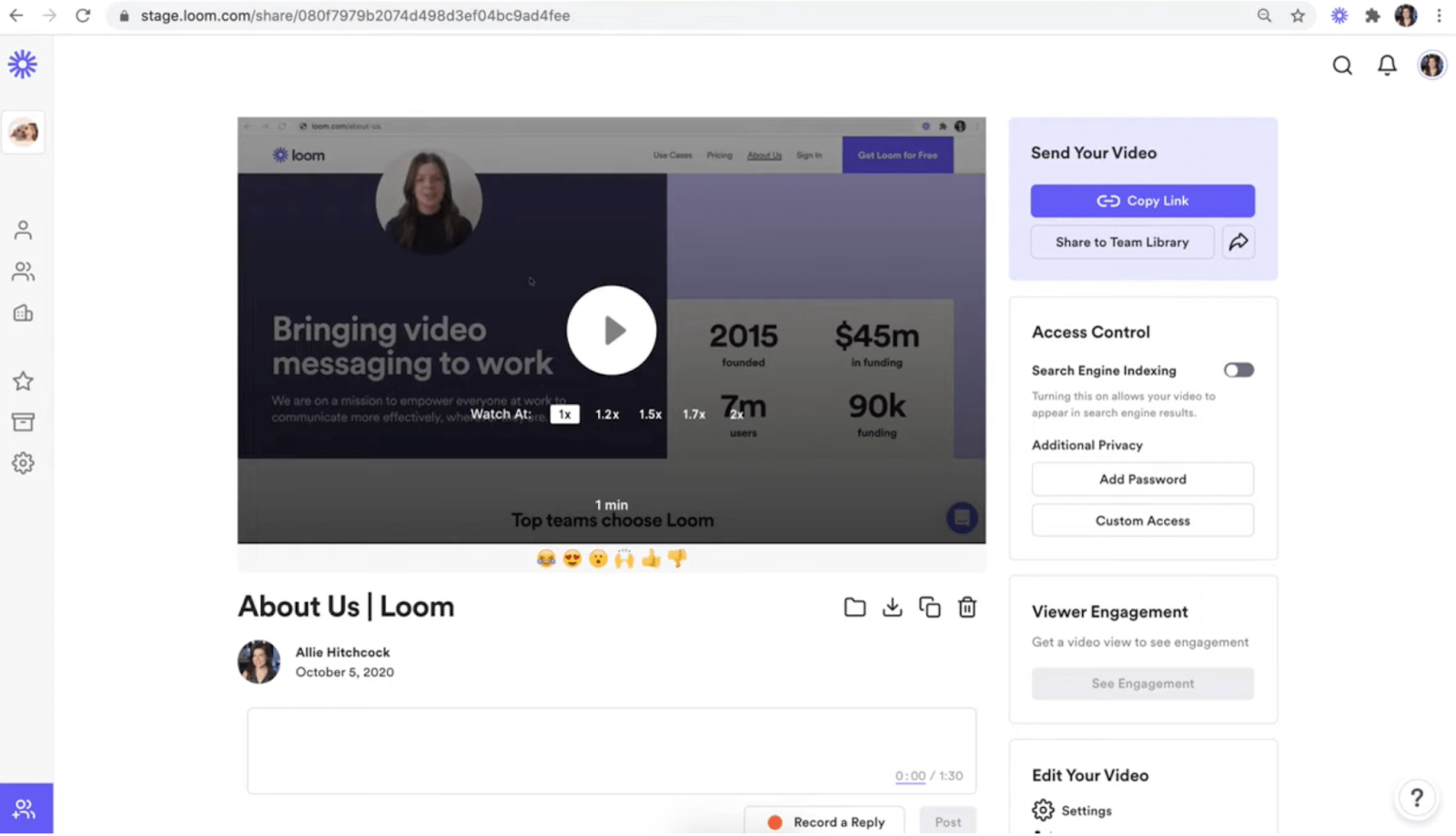
Task: Click the See Engagement button
Action: (x=1143, y=683)
